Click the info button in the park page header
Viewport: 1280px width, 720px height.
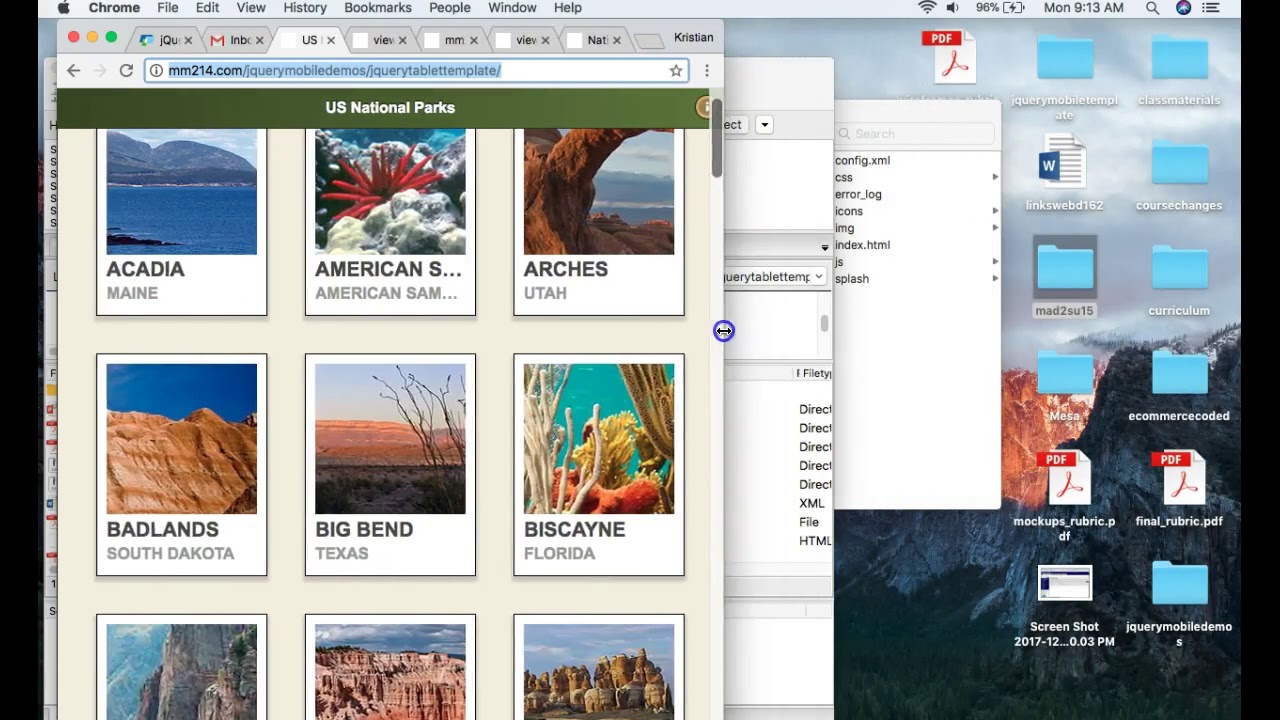pos(704,107)
